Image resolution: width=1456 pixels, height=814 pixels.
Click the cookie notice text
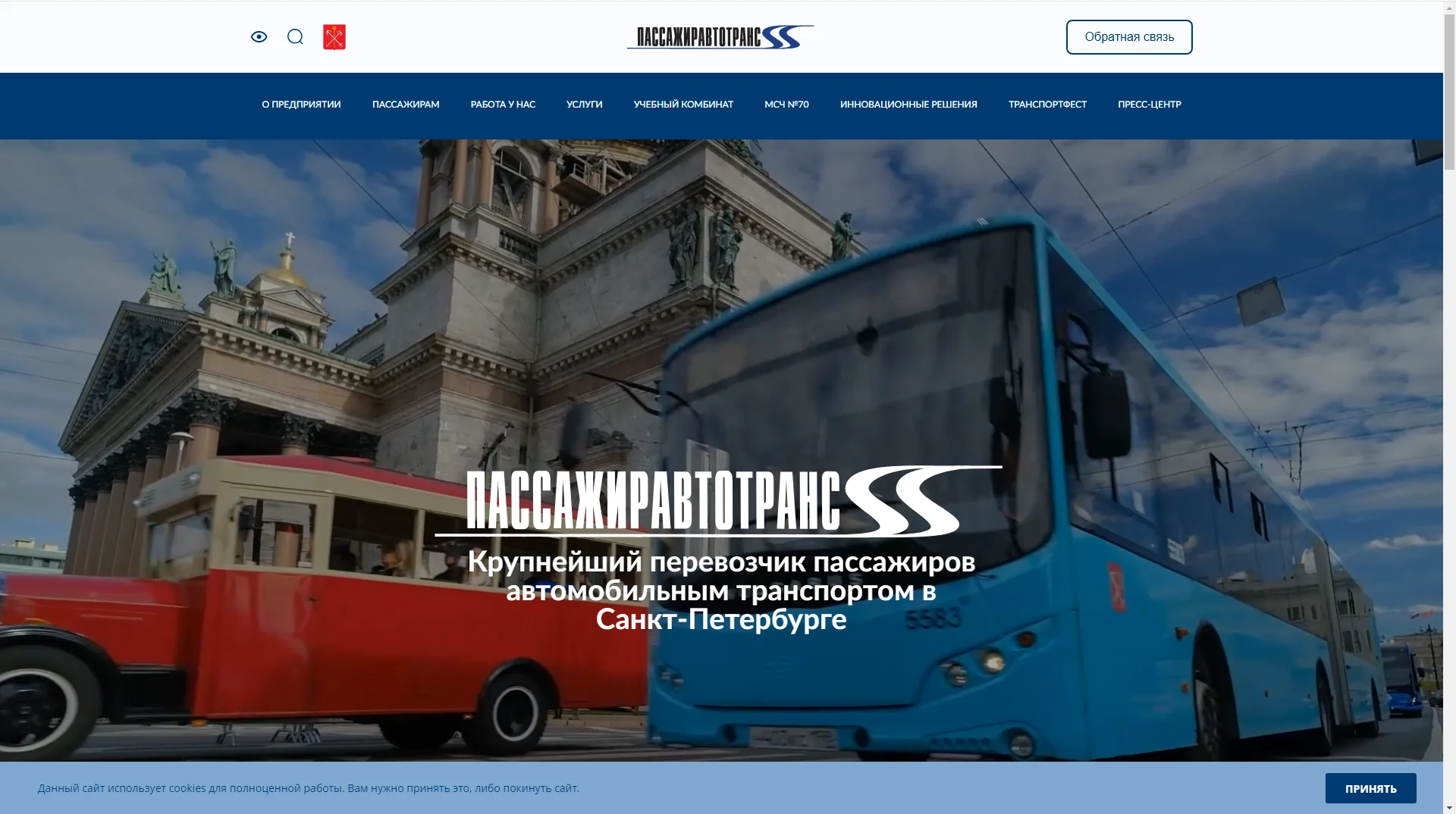(x=309, y=788)
